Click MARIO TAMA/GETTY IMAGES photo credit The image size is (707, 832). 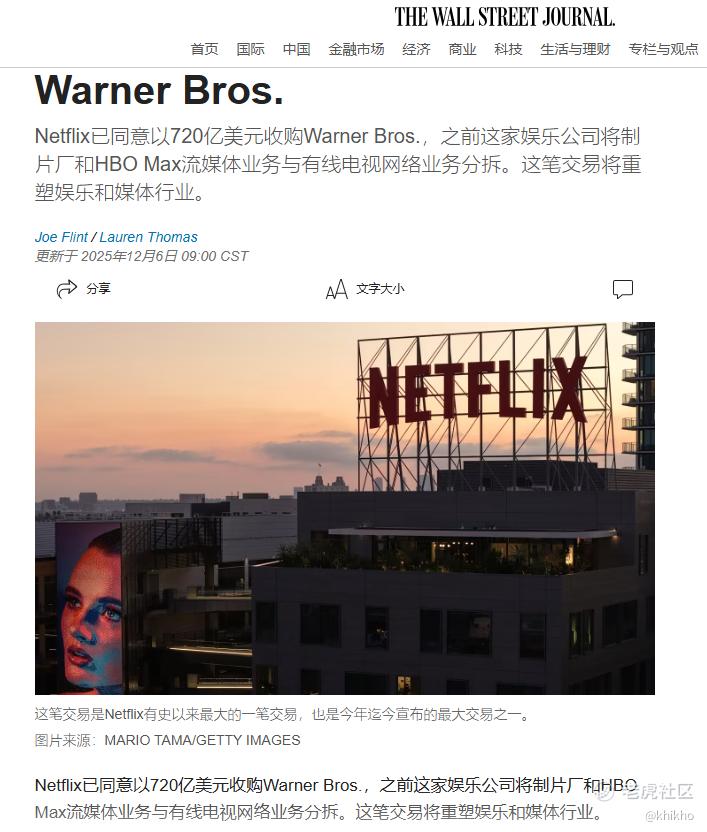(x=202, y=740)
